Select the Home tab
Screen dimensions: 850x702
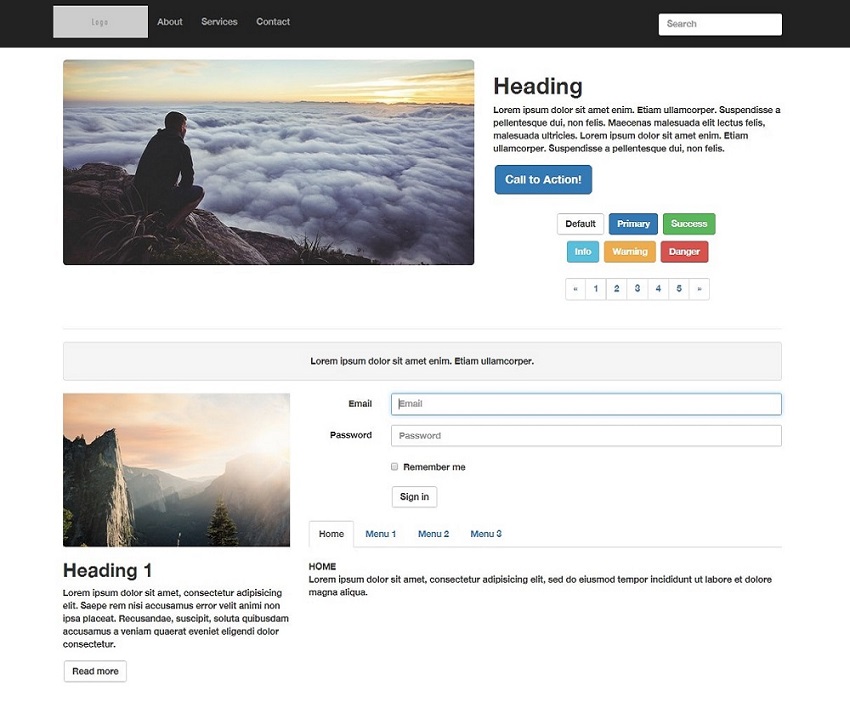[331, 534]
